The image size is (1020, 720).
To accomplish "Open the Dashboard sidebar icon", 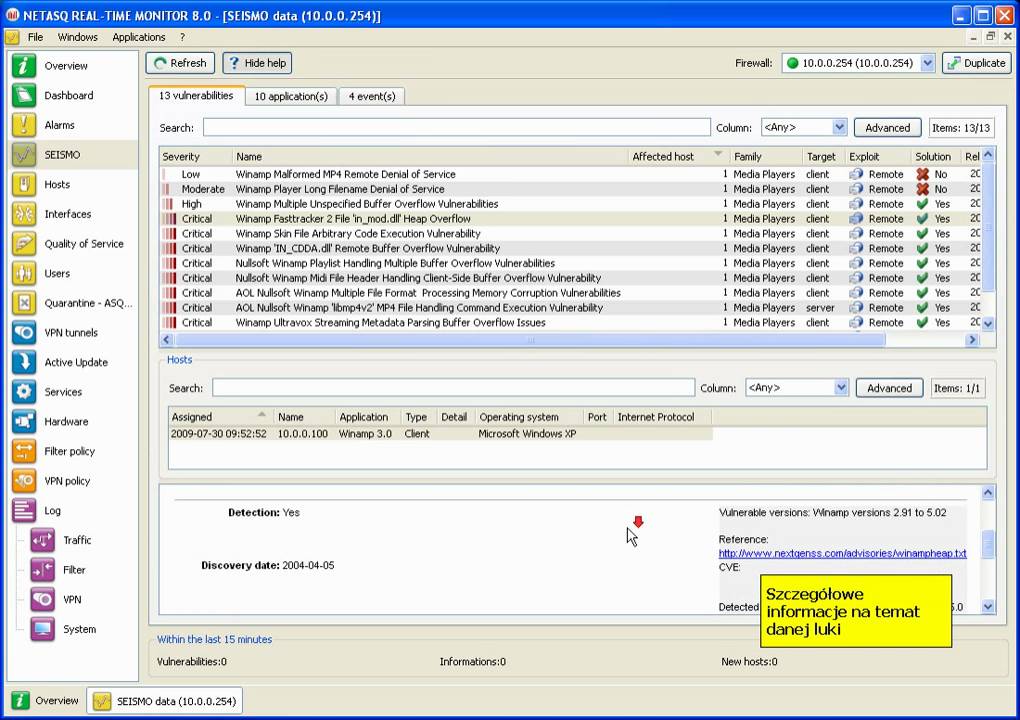I will point(24,96).
